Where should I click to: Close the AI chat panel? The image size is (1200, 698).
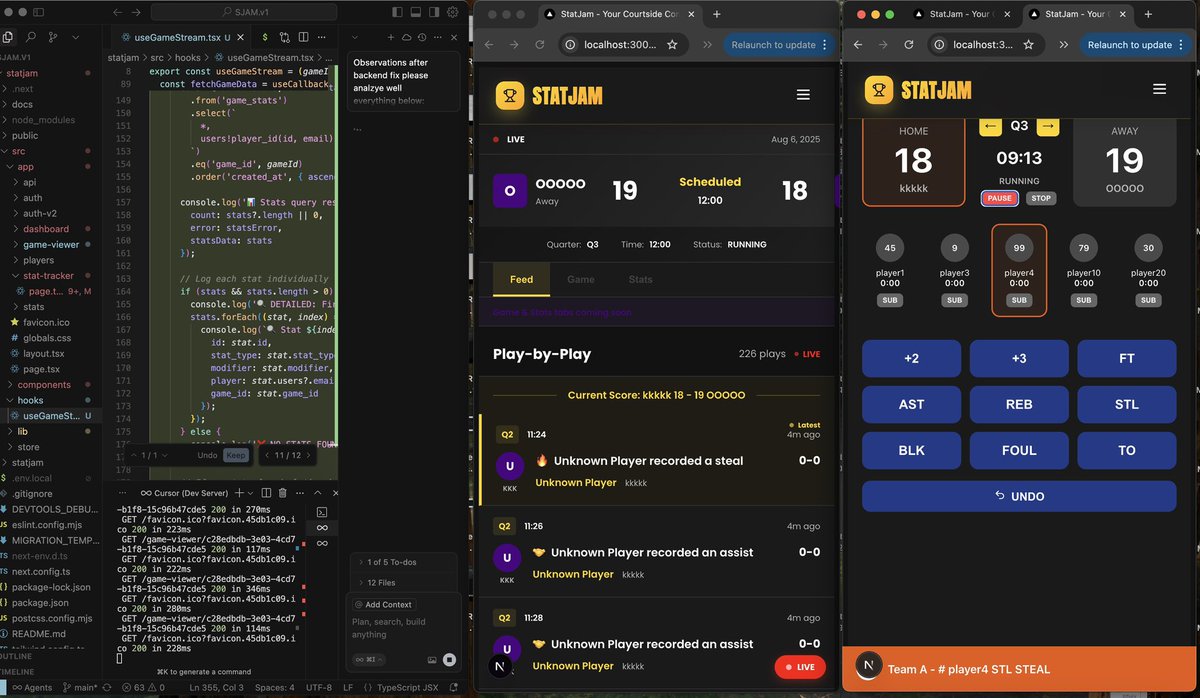pyautogui.click(x=453, y=37)
